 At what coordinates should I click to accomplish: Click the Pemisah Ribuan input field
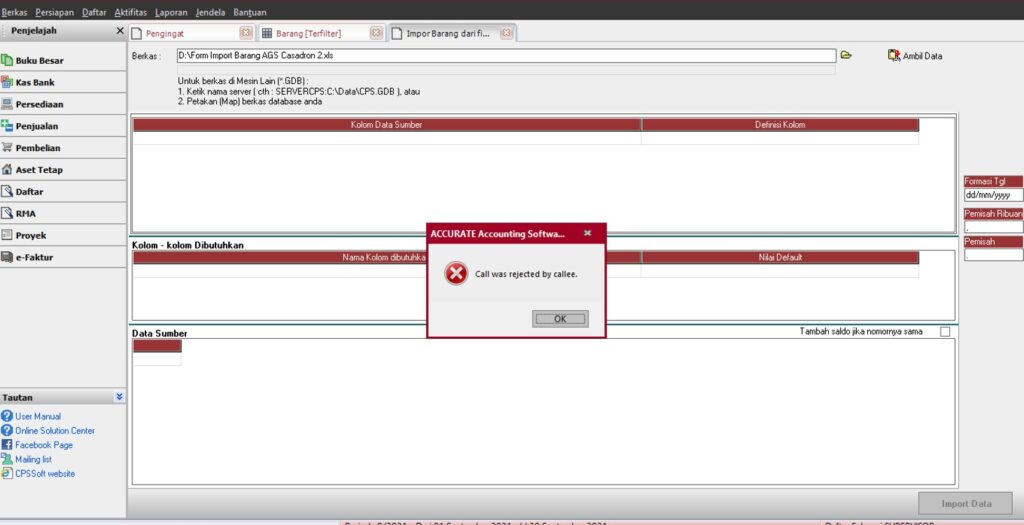[x=993, y=227]
